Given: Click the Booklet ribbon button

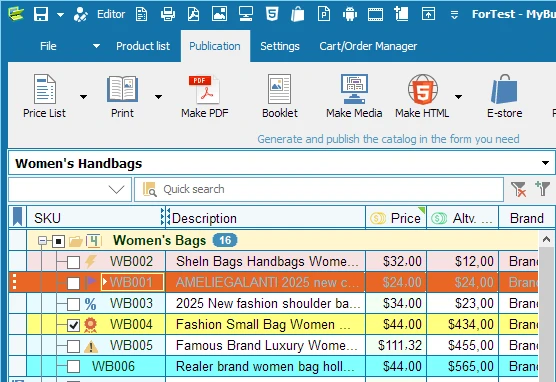Looking at the screenshot, I should tap(280, 96).
